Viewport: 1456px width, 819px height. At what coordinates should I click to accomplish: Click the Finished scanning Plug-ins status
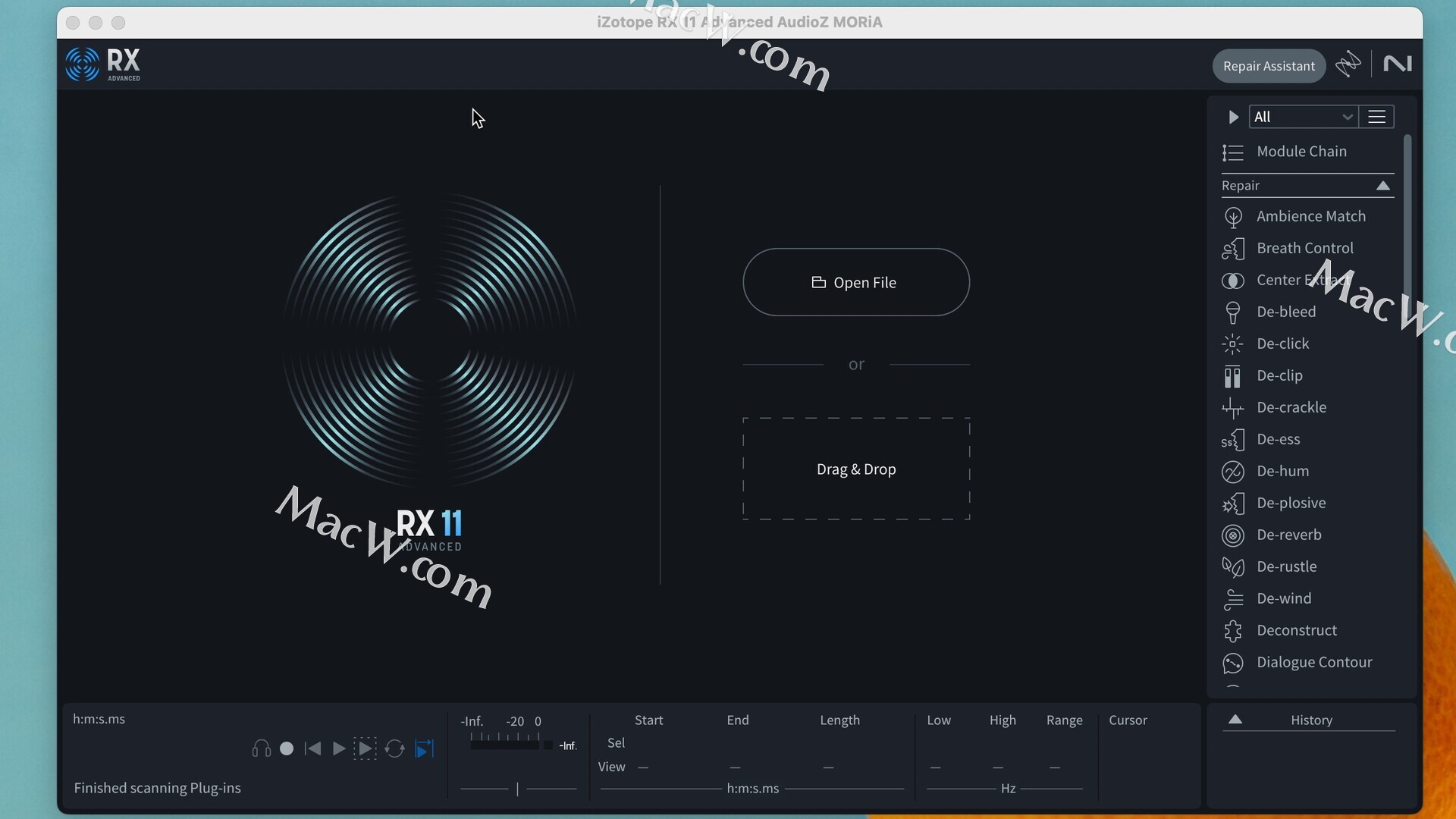[x=157, y=788]
